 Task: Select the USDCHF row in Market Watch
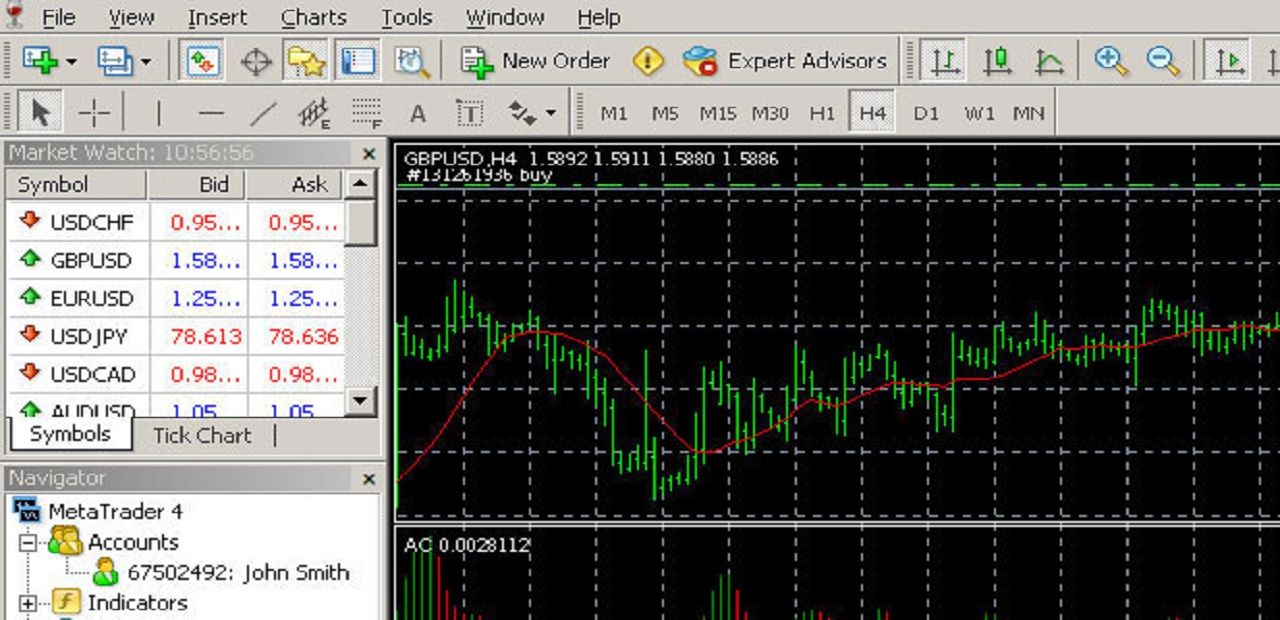coord(177,222)
